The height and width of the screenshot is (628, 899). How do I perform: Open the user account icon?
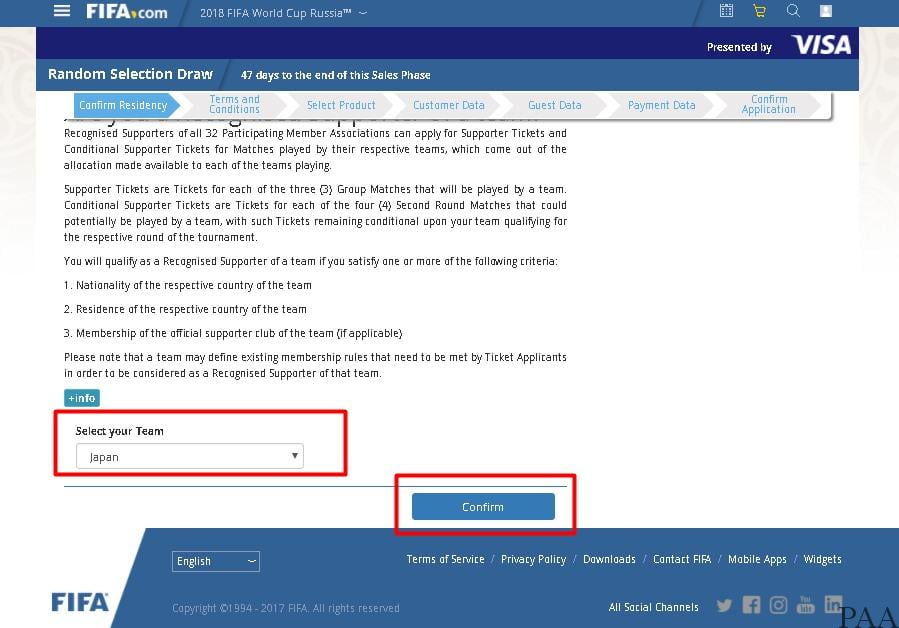click(826, 11)
